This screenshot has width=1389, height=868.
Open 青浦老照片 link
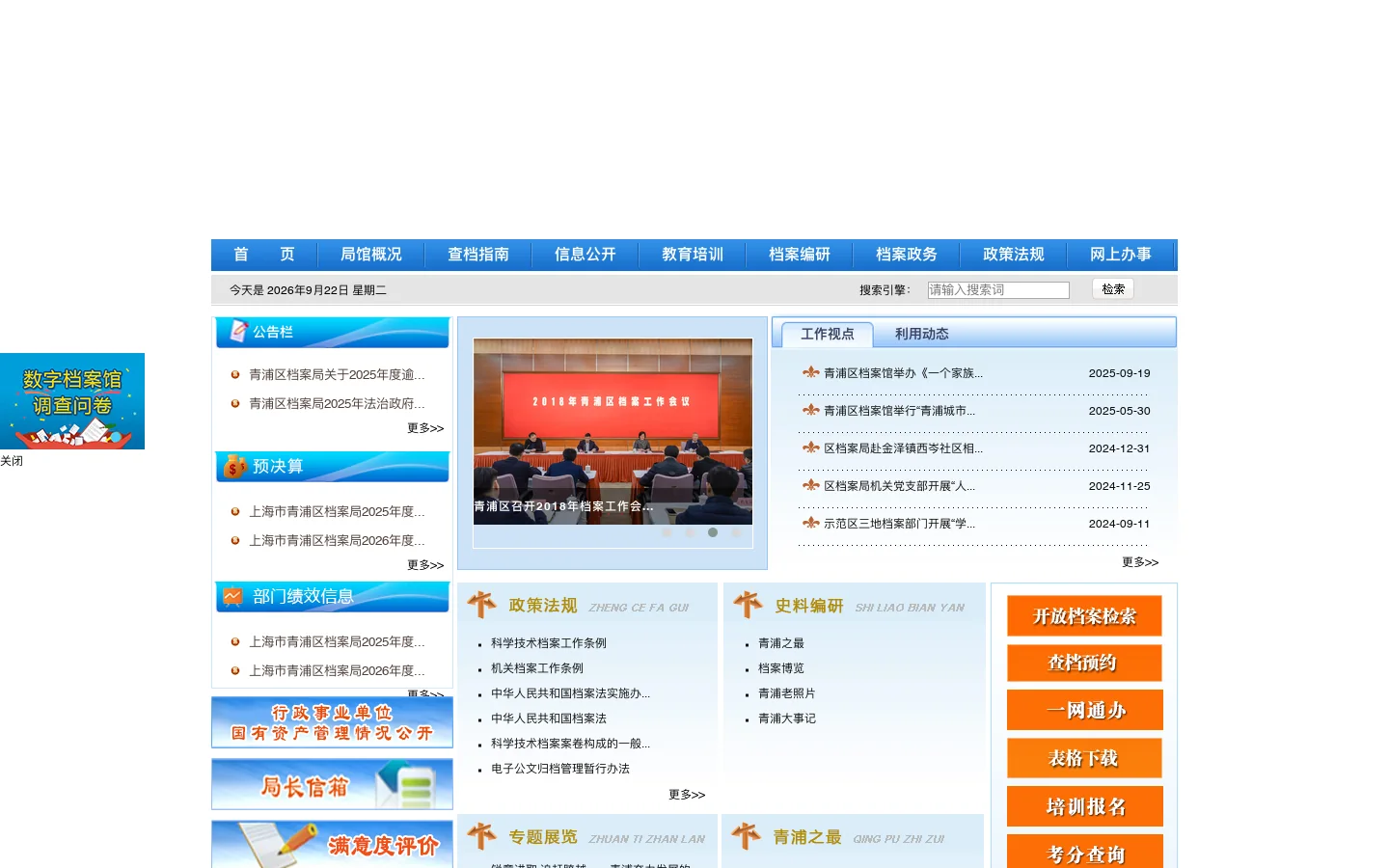pos(787,693)
